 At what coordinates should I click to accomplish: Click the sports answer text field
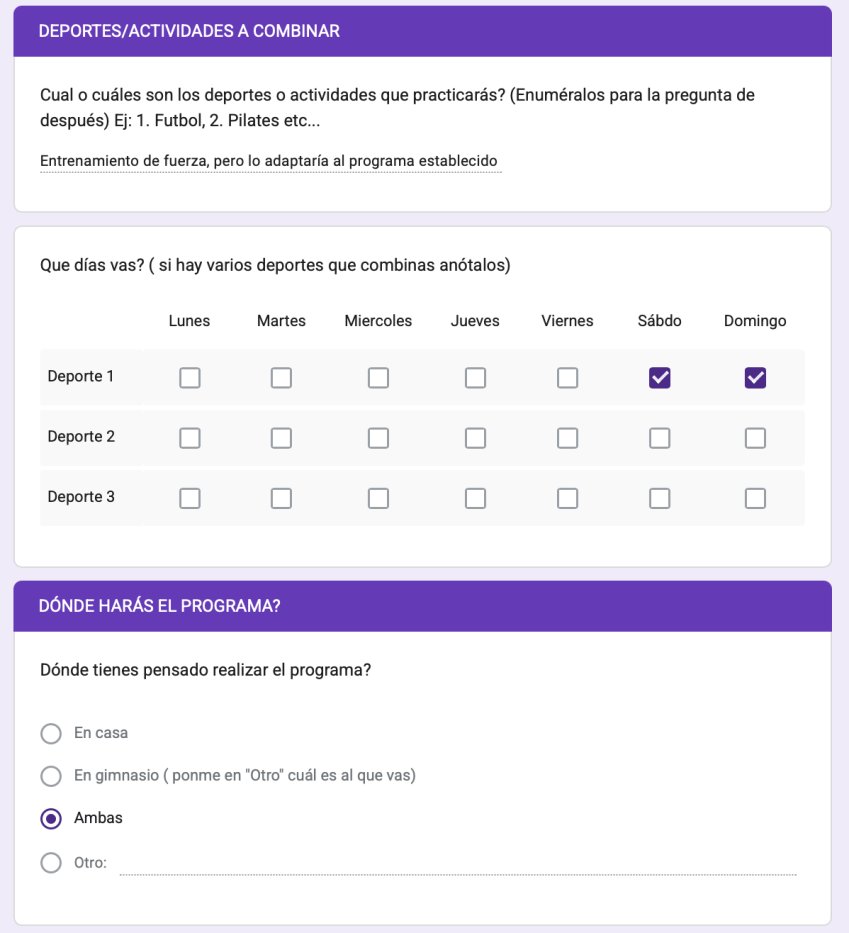pyautogui.click(x=270, y=161)
